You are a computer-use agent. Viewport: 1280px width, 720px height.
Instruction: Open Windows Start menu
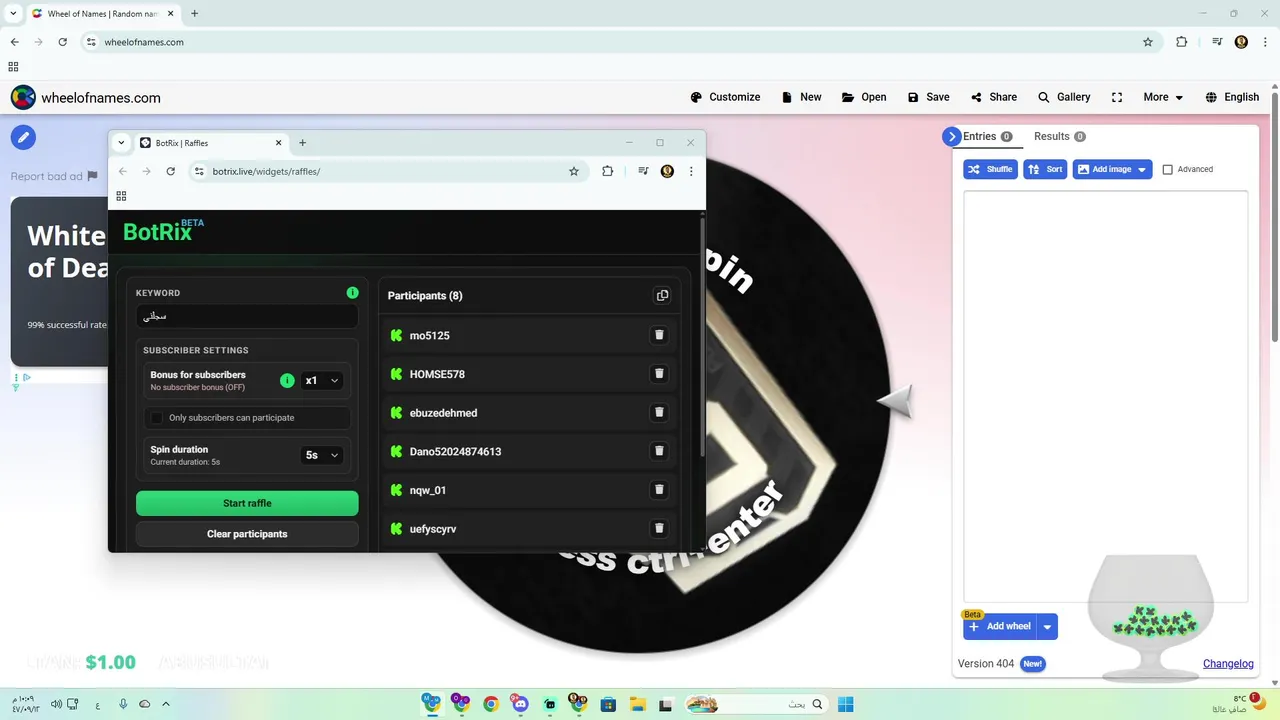pyautogui.click(x=845, y=704)
